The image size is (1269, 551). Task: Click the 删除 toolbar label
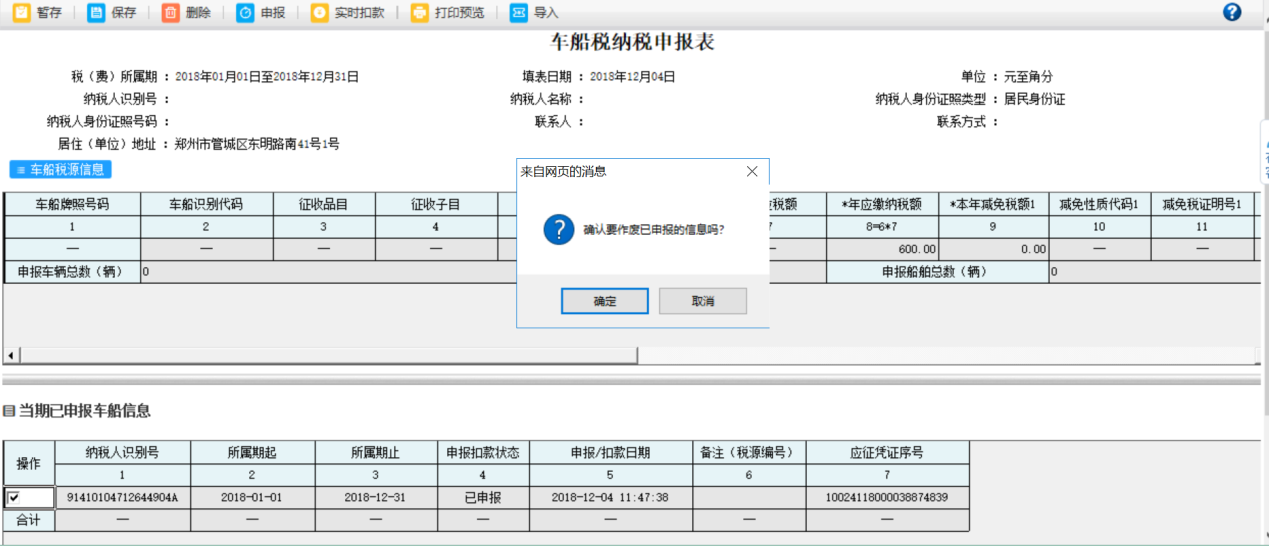click(198, 13)
